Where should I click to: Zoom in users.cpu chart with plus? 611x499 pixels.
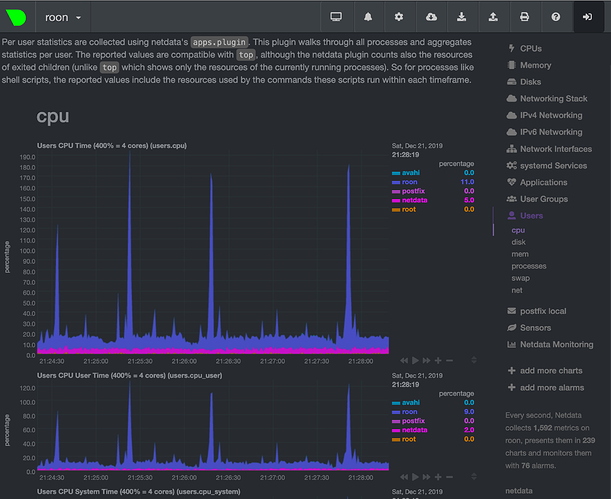click(438, 361)
